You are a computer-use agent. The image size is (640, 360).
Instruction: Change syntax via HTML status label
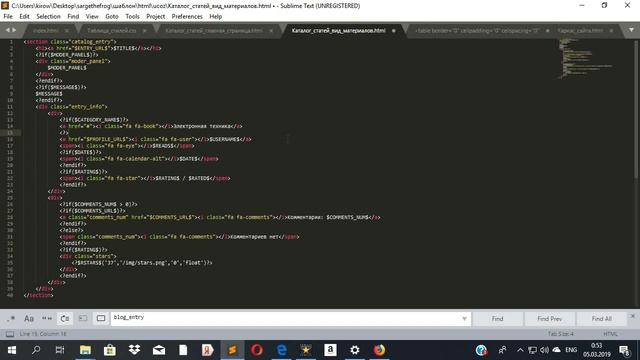click(611, 334)
